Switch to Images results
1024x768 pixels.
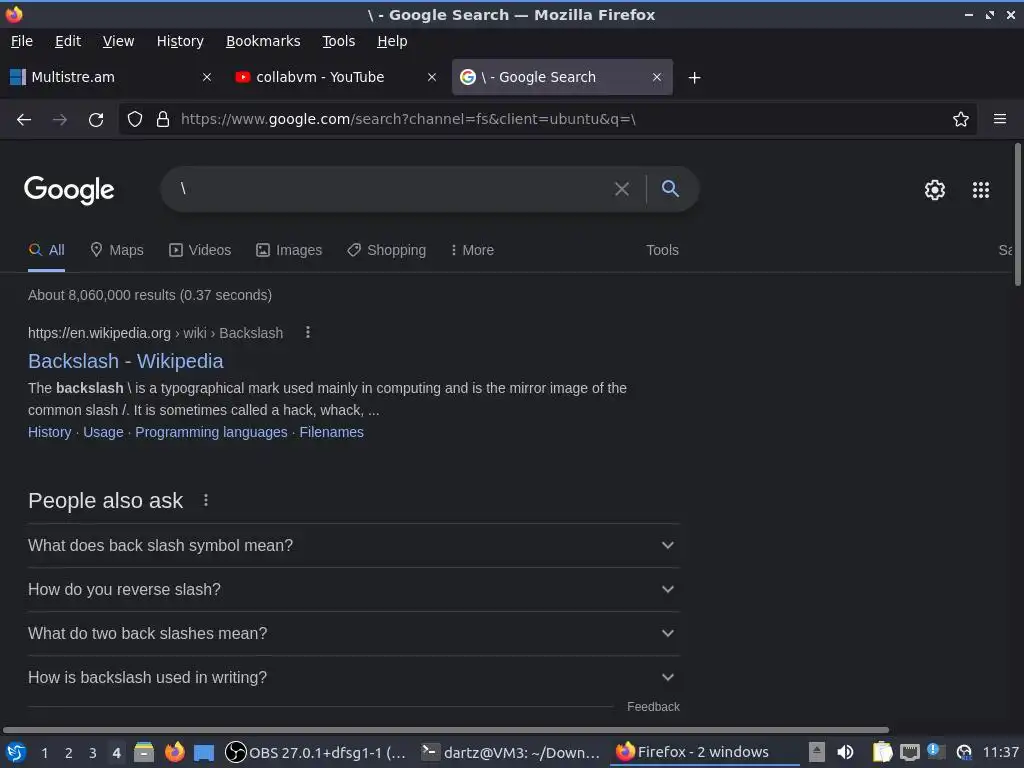pyautogui.click(x=289, y=250)
